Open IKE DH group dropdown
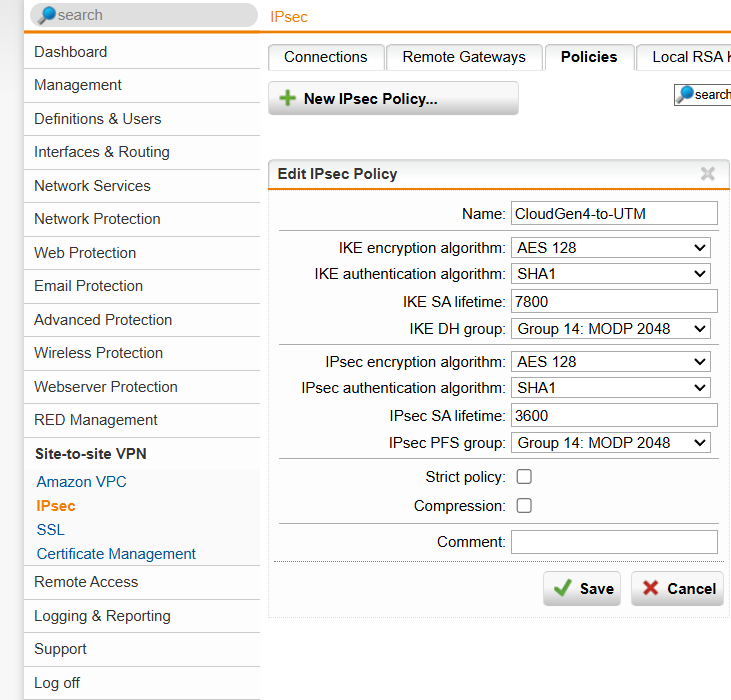The height and width of the screenshot is (700, 731). coord(611,328)
